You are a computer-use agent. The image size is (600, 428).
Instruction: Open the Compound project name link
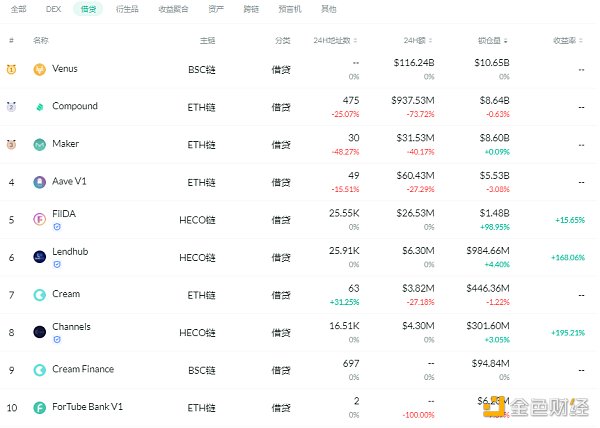75,106
